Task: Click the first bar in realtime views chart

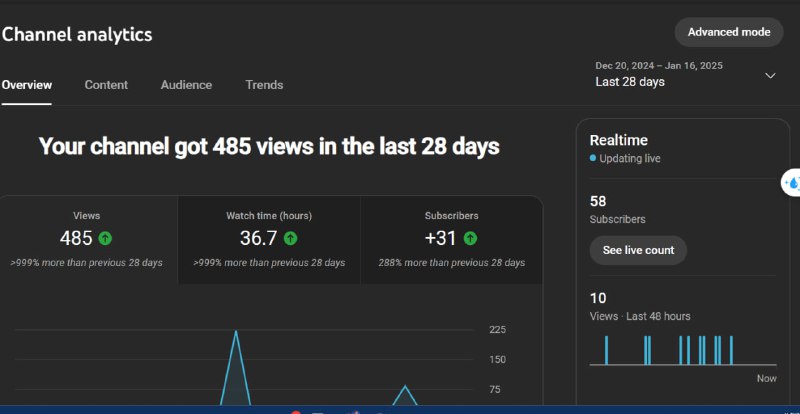Action: click(x=606, y=350)
